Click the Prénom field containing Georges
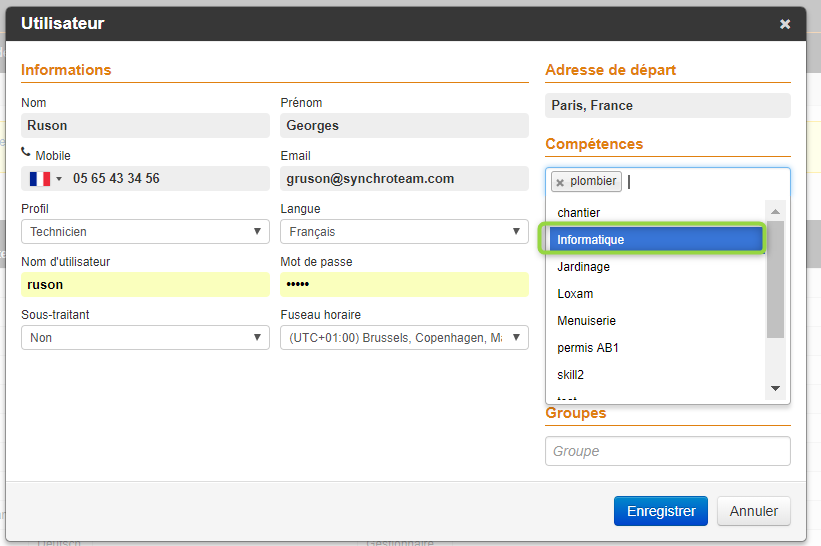This screenshot has height=546, width=821. click(x=404, y=126)
